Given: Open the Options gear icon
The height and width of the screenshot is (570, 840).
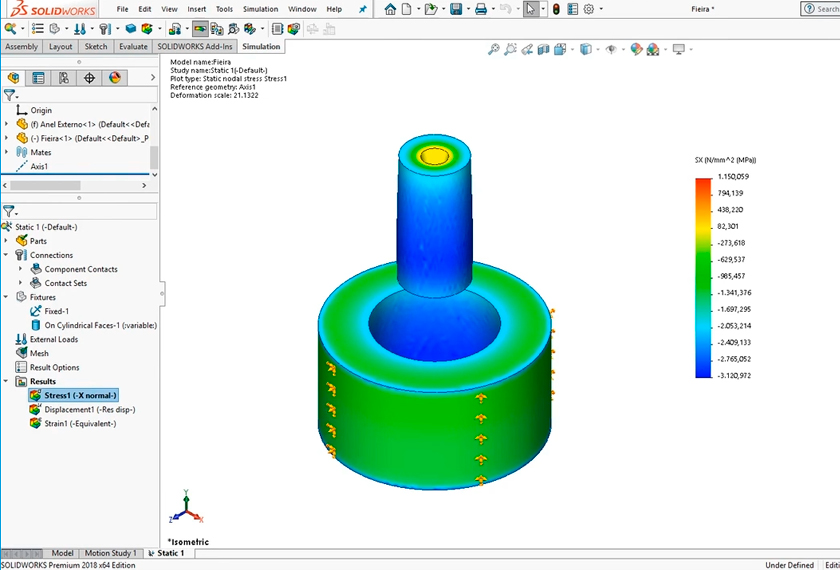Looking at the screenshot, I should 589,9.
